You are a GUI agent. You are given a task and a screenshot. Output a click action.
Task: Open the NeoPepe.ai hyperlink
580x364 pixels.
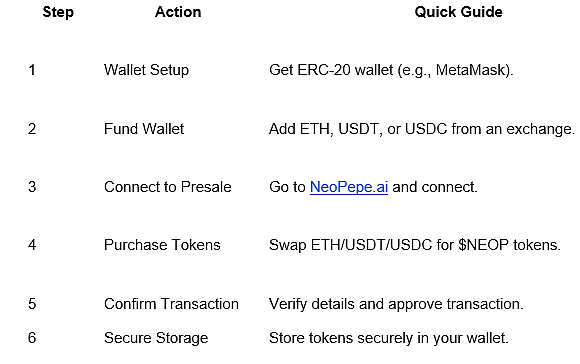[349, 187]
